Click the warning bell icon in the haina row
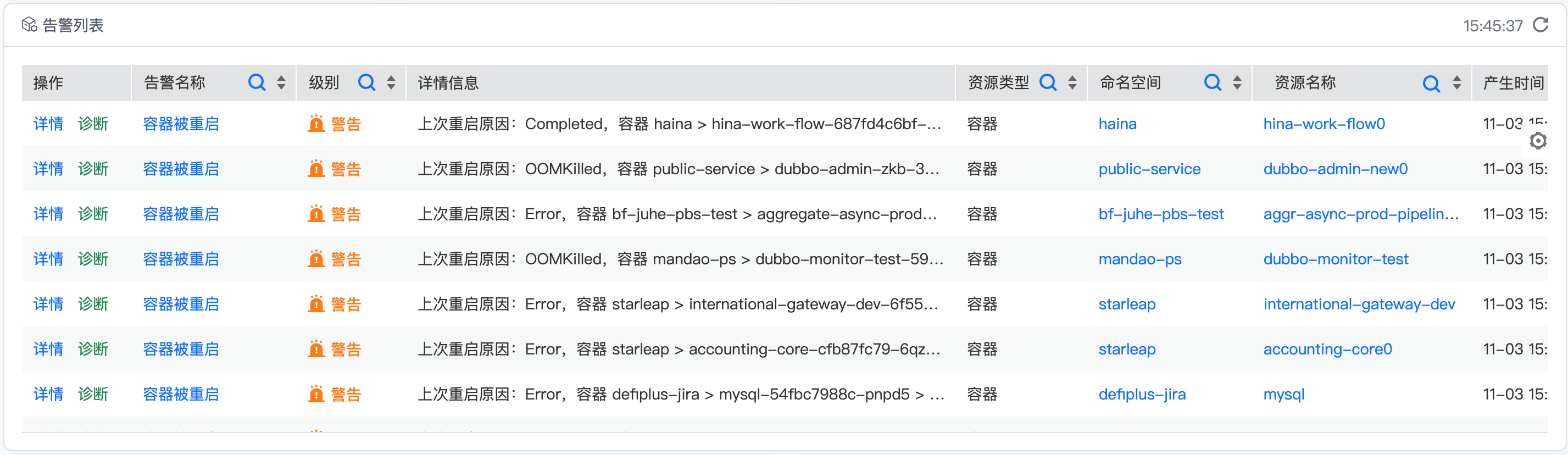This screenshot has height=455, width=1568. (316, 124)
